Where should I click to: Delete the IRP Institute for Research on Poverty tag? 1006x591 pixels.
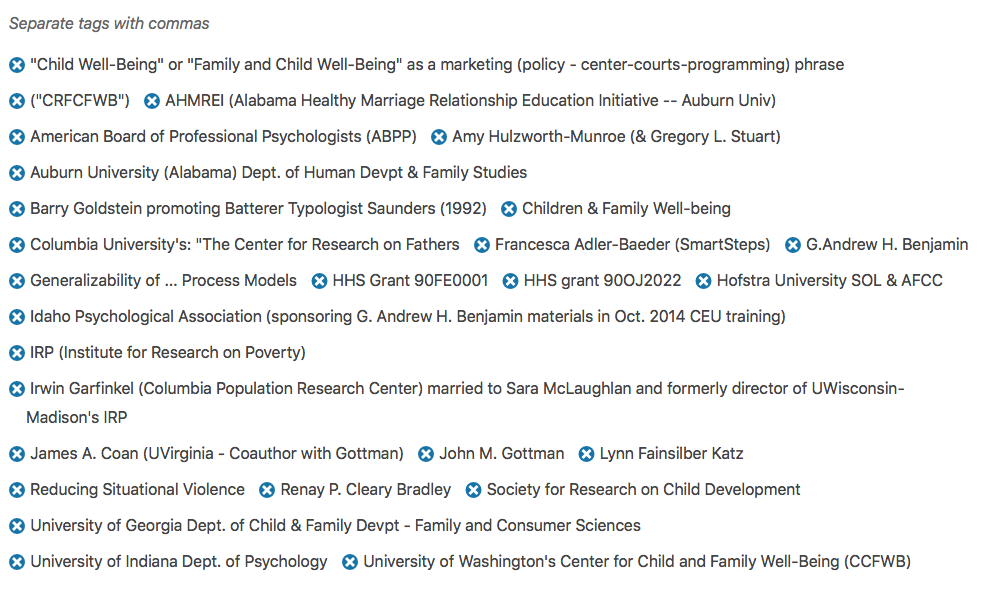pos(17,353)
